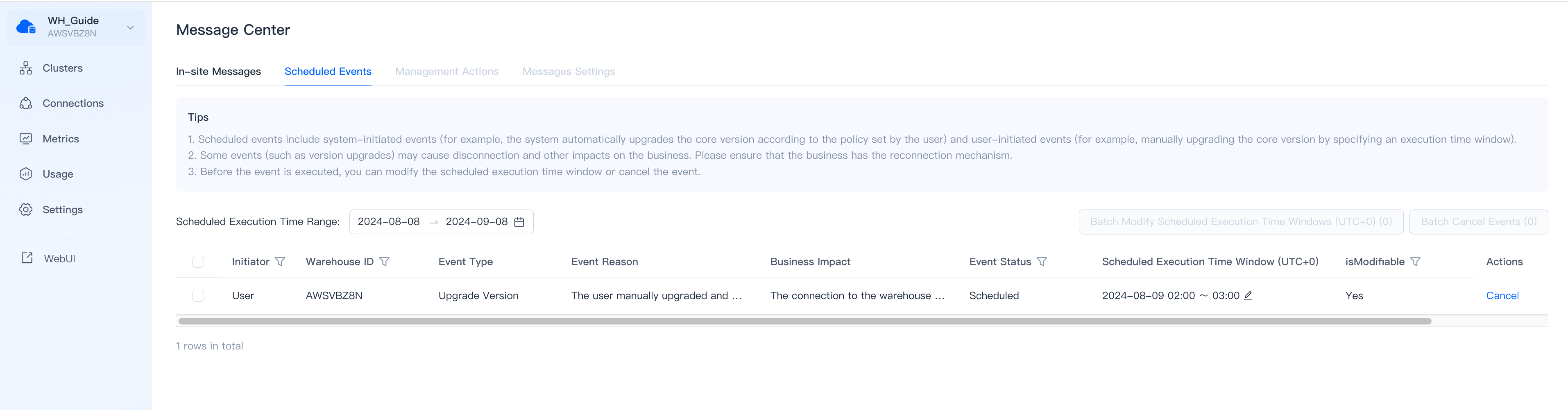Open Metrics via its chart icon
1568x410 pixels.
(25, 139)
